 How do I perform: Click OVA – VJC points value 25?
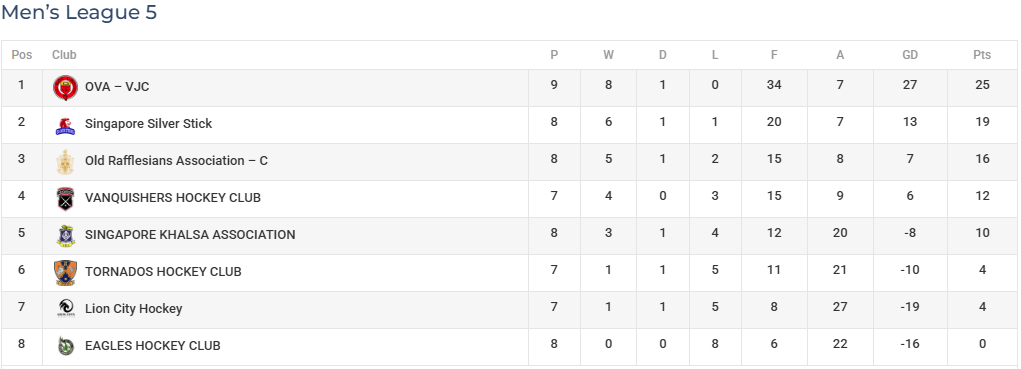pos(982,85)
